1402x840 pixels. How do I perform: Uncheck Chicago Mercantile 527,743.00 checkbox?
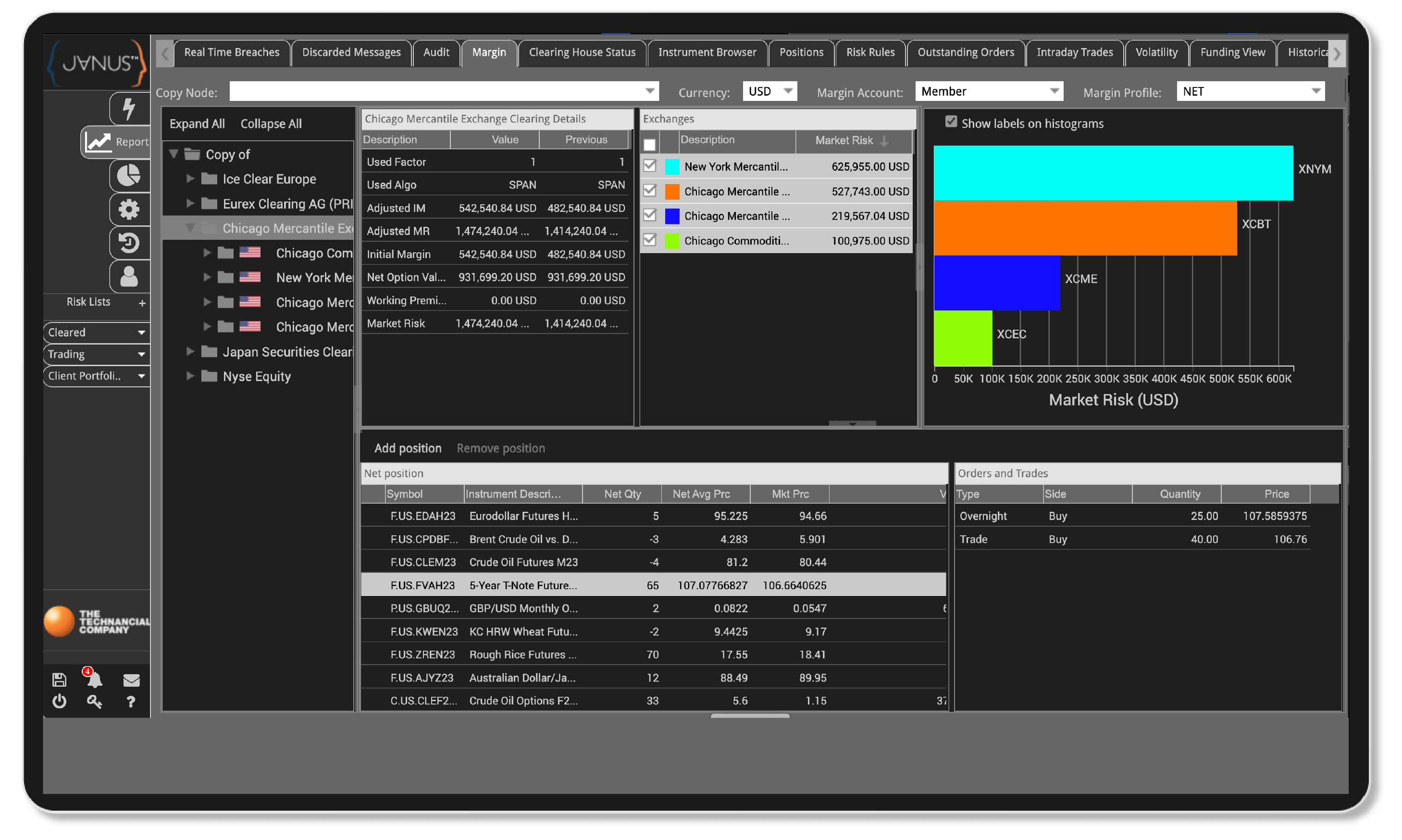tap(650, 191)
